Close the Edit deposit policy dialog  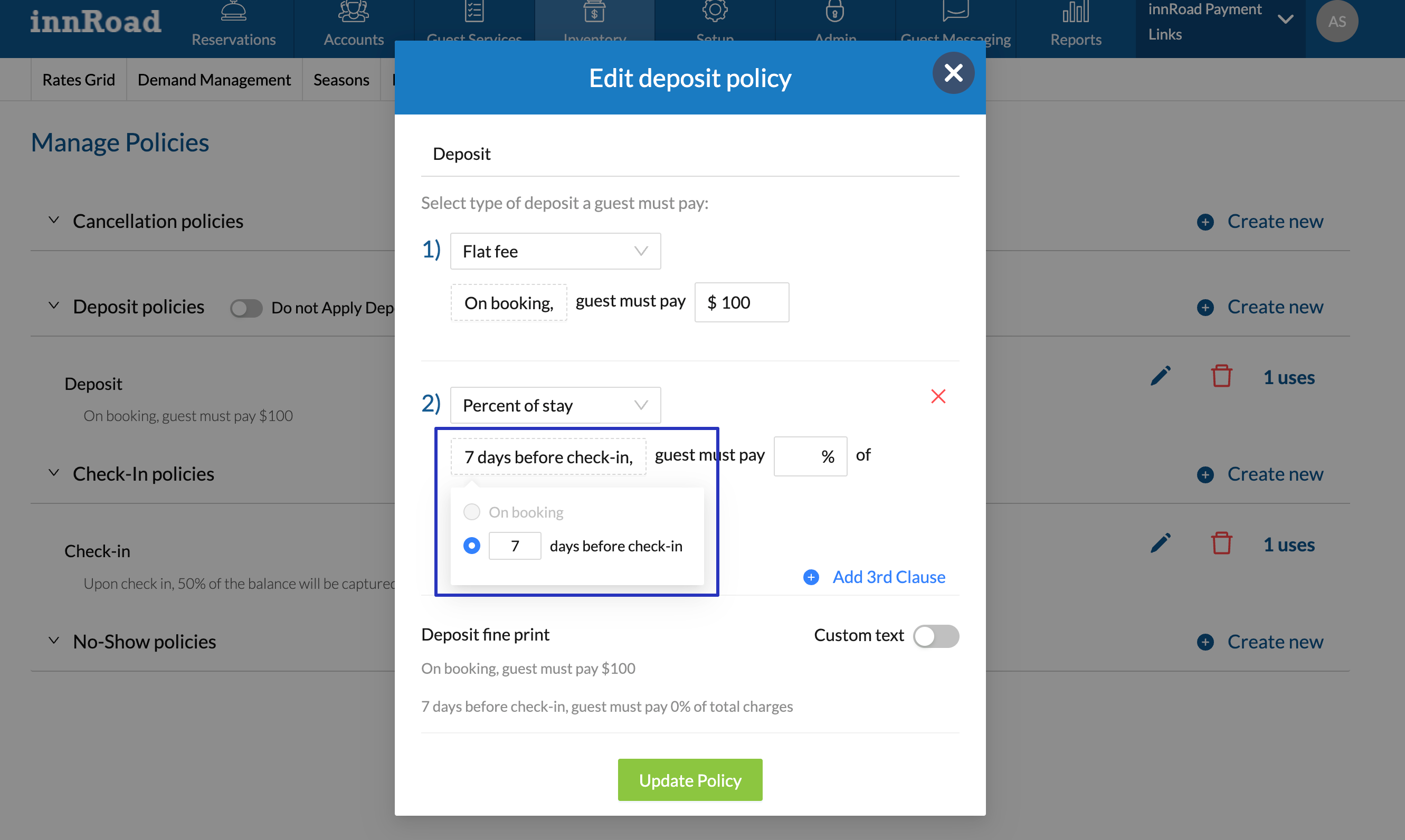[x=953, y=73]
